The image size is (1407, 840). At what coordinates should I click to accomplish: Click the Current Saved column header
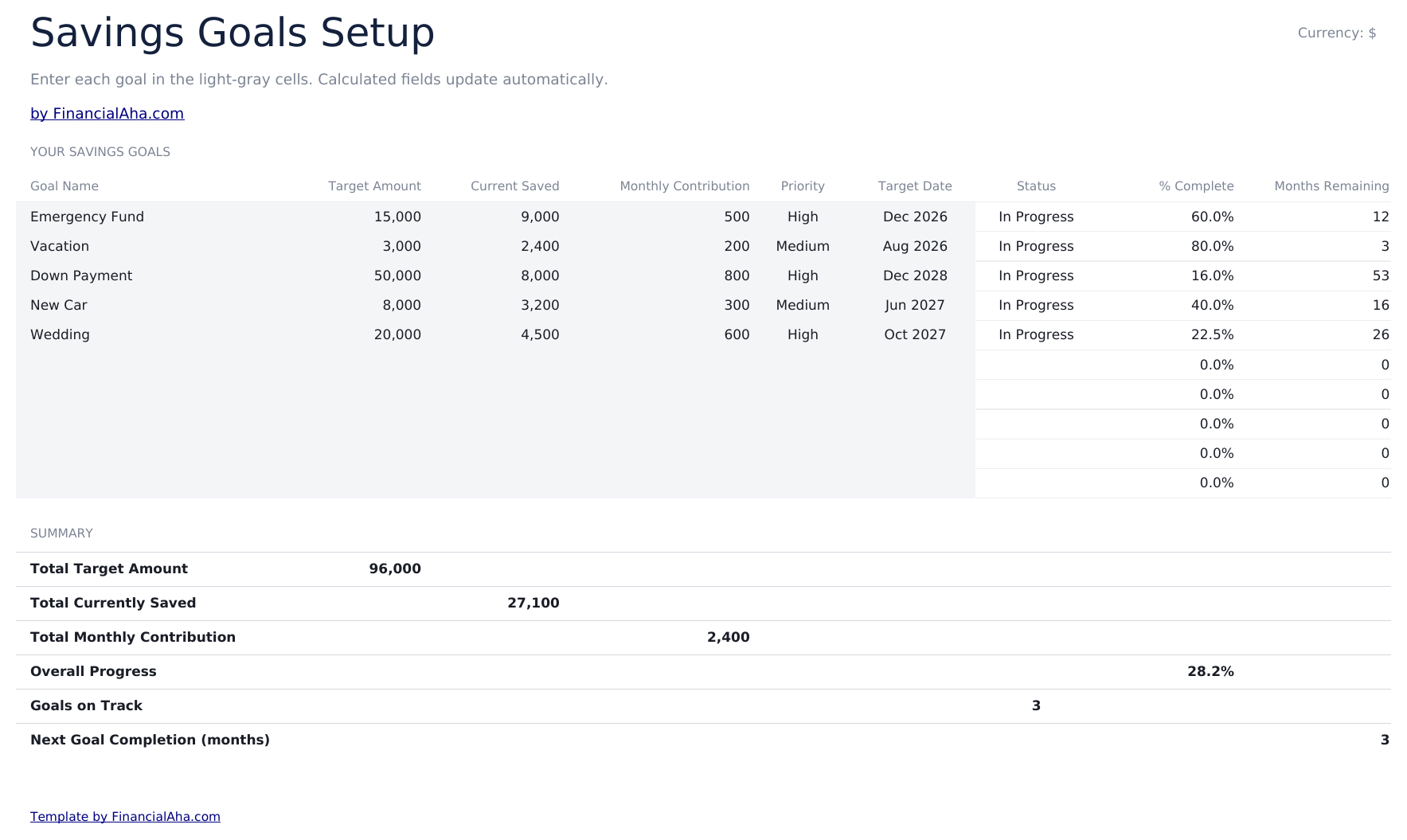click(514, 186)
